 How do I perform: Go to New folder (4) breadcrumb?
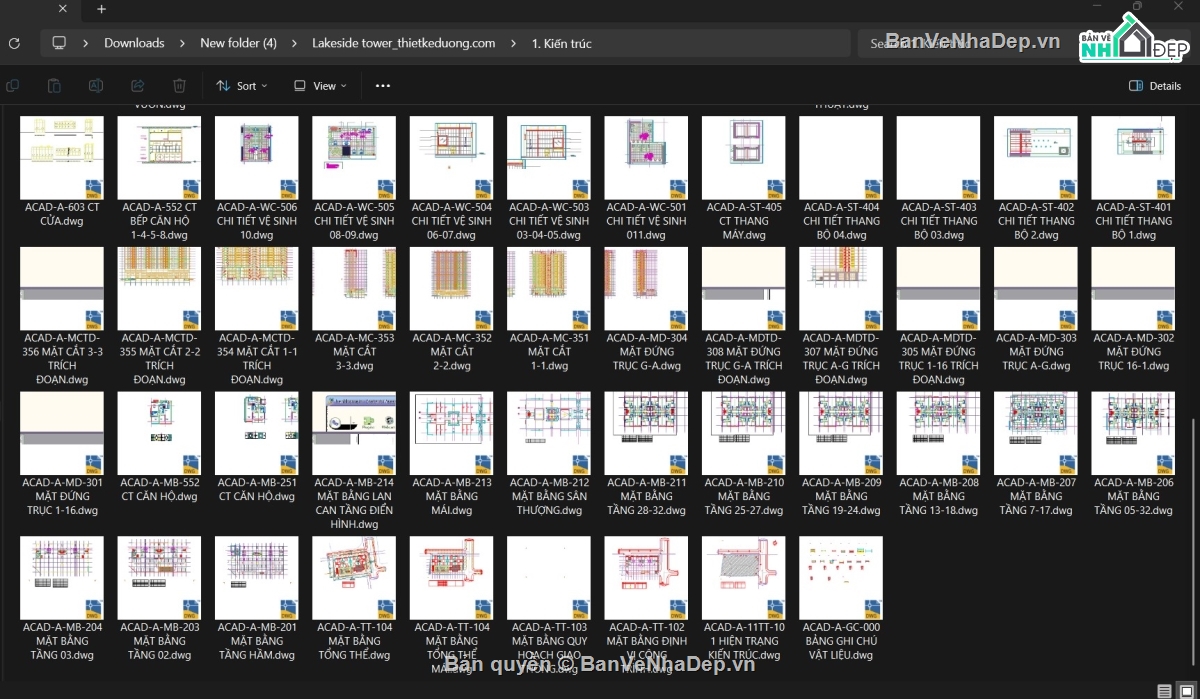tap(238, 43)
